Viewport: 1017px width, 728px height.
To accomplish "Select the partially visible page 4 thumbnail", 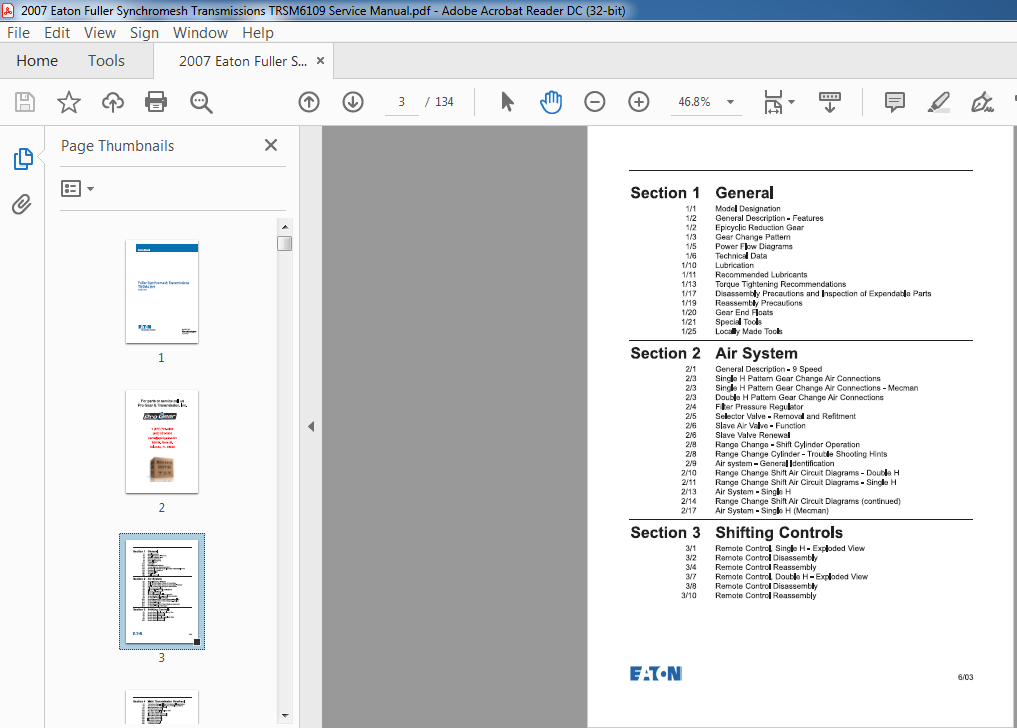I will 162,707.
